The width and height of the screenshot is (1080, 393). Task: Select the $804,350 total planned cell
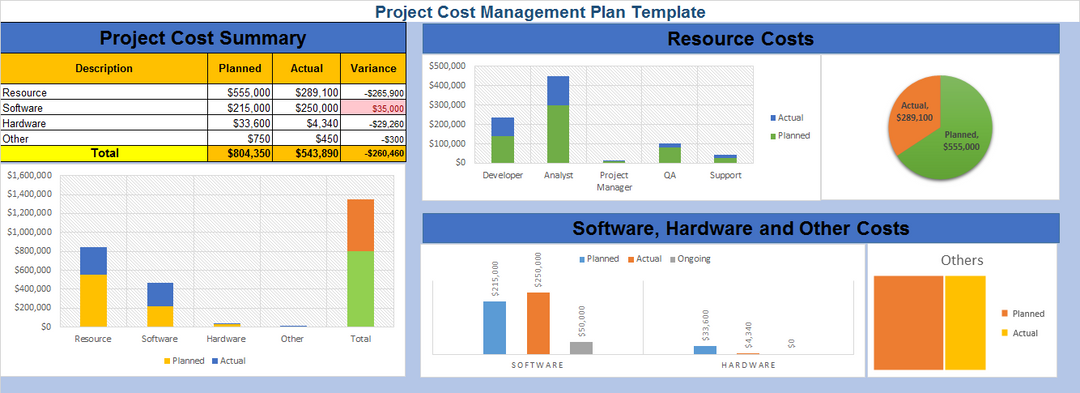(240, 153)
